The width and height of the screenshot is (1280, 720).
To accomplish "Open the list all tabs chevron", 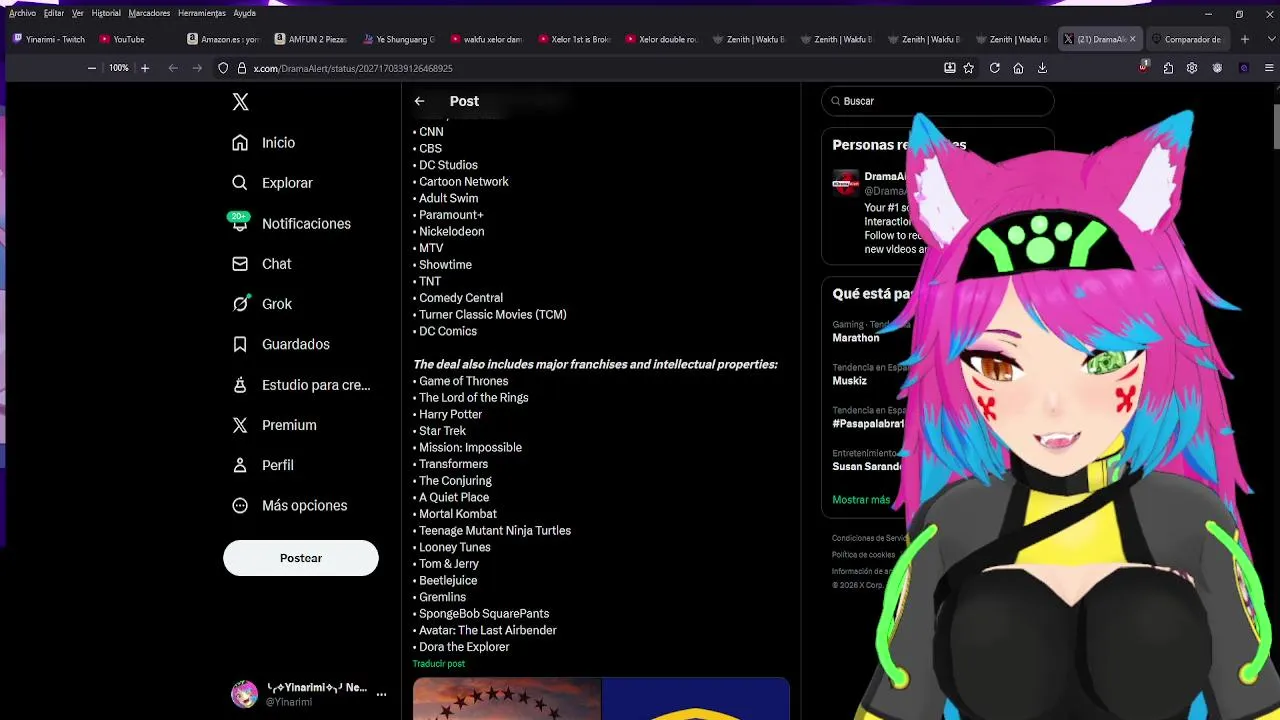I will [1270, 39].
